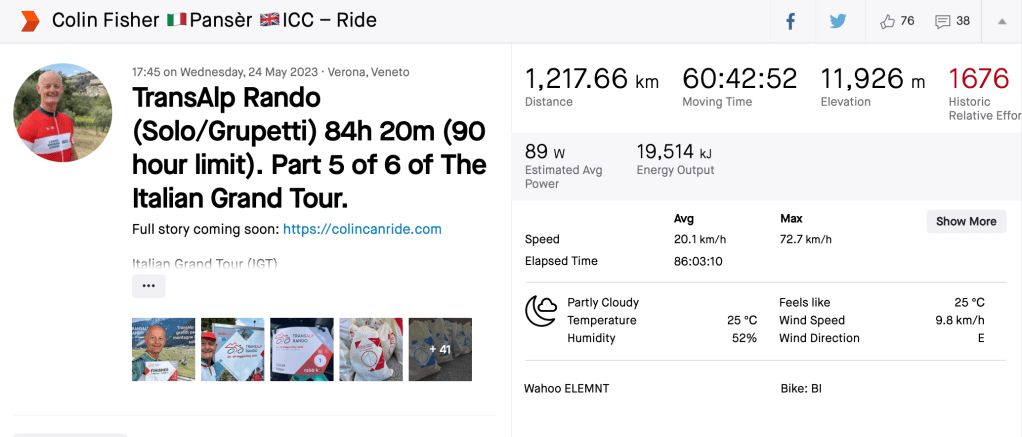The height and width of the screenshot is (437, 1022).
Task: Give kudos with the thumbs-up icon
Action: point(887,21)
